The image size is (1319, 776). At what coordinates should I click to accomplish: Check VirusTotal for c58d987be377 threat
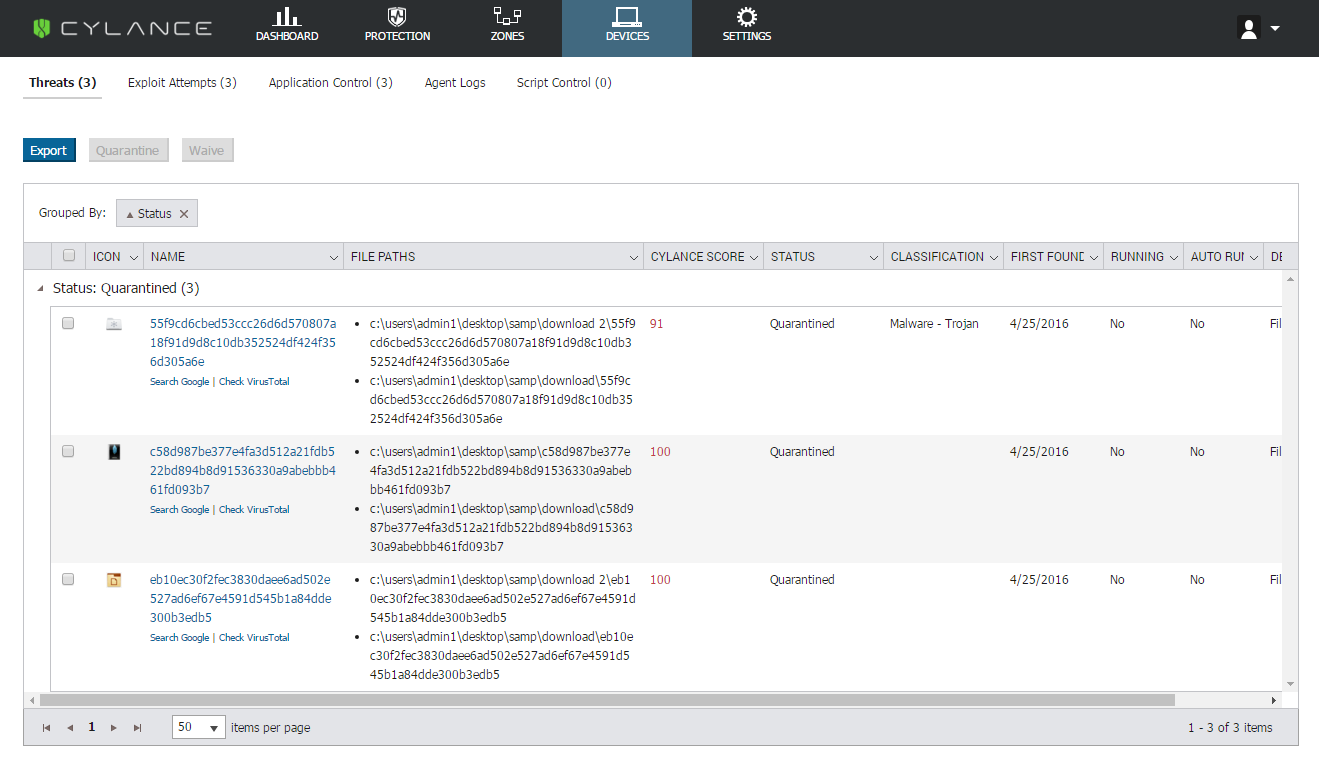254,510
